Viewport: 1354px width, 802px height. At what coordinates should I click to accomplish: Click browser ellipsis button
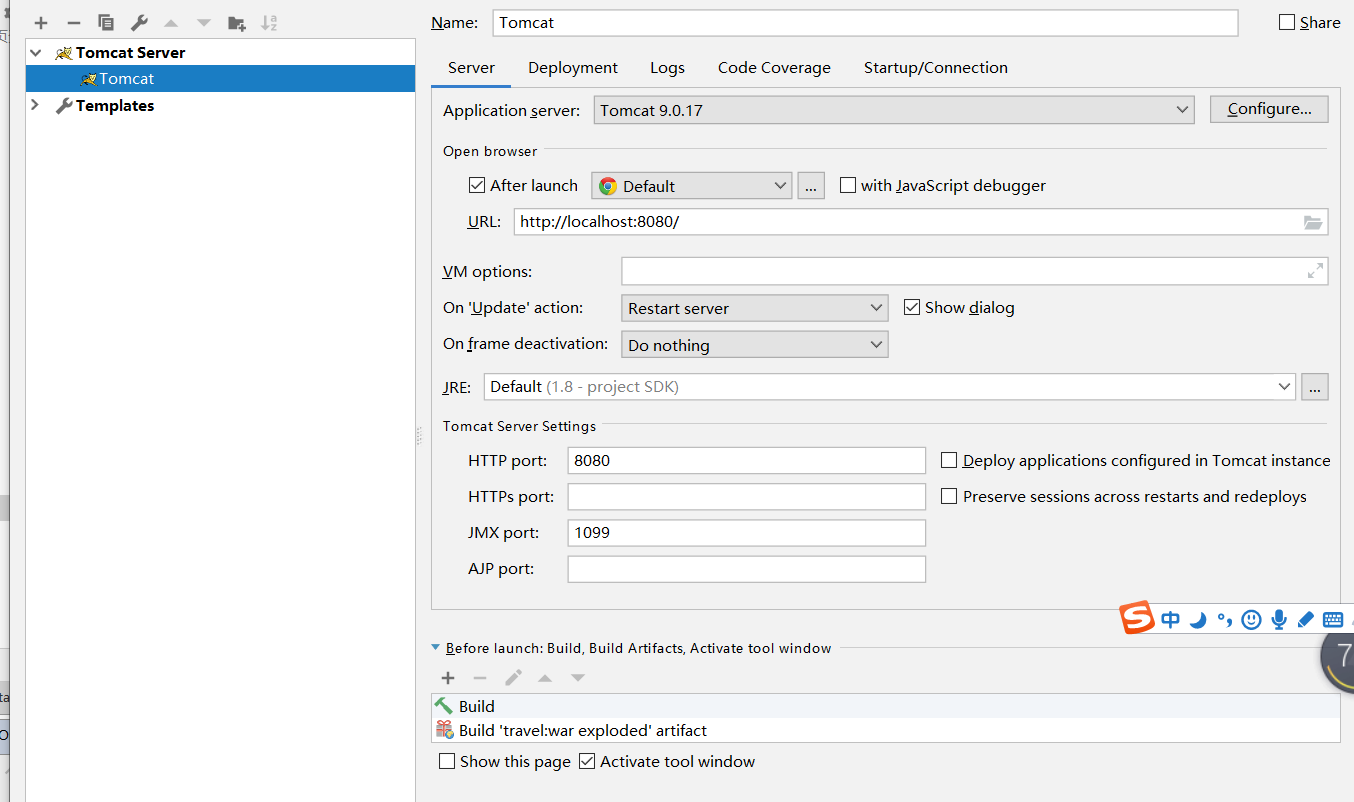(811, 186)
